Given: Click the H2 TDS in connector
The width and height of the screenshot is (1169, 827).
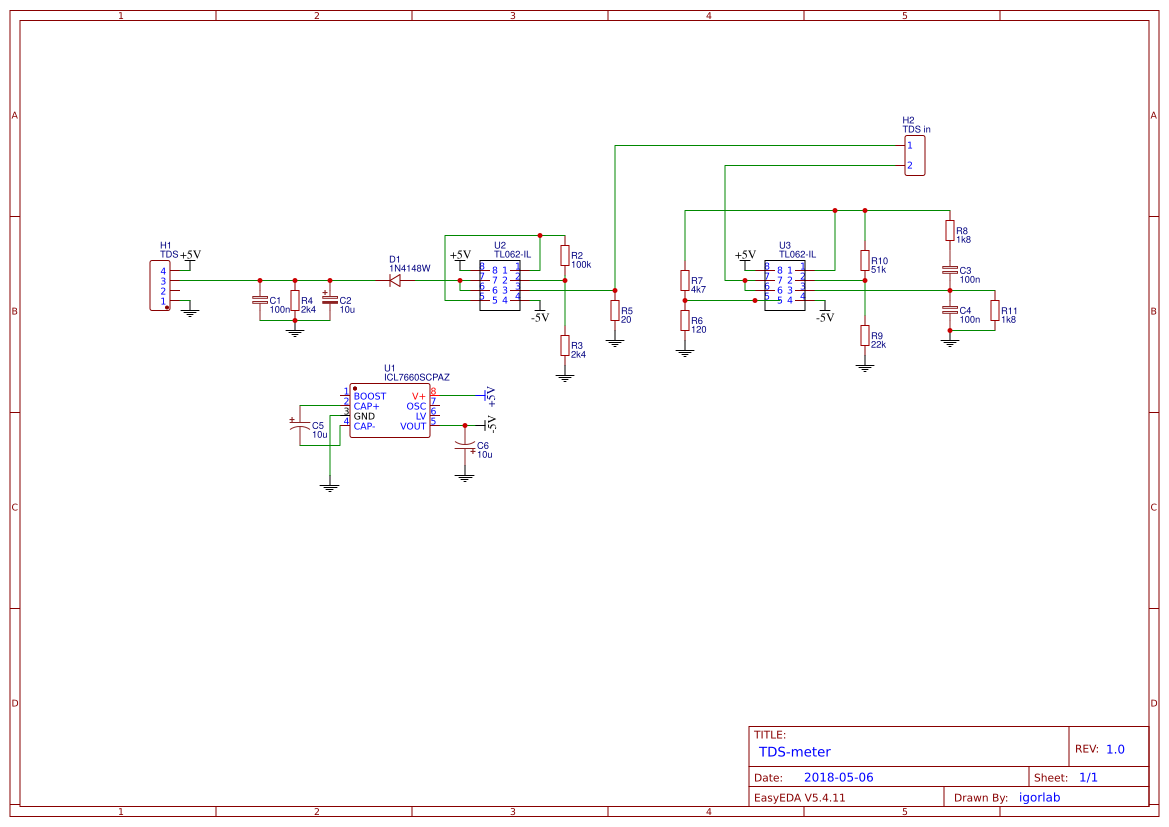Looking at the screenshot, I should click(x=913, y=154).
